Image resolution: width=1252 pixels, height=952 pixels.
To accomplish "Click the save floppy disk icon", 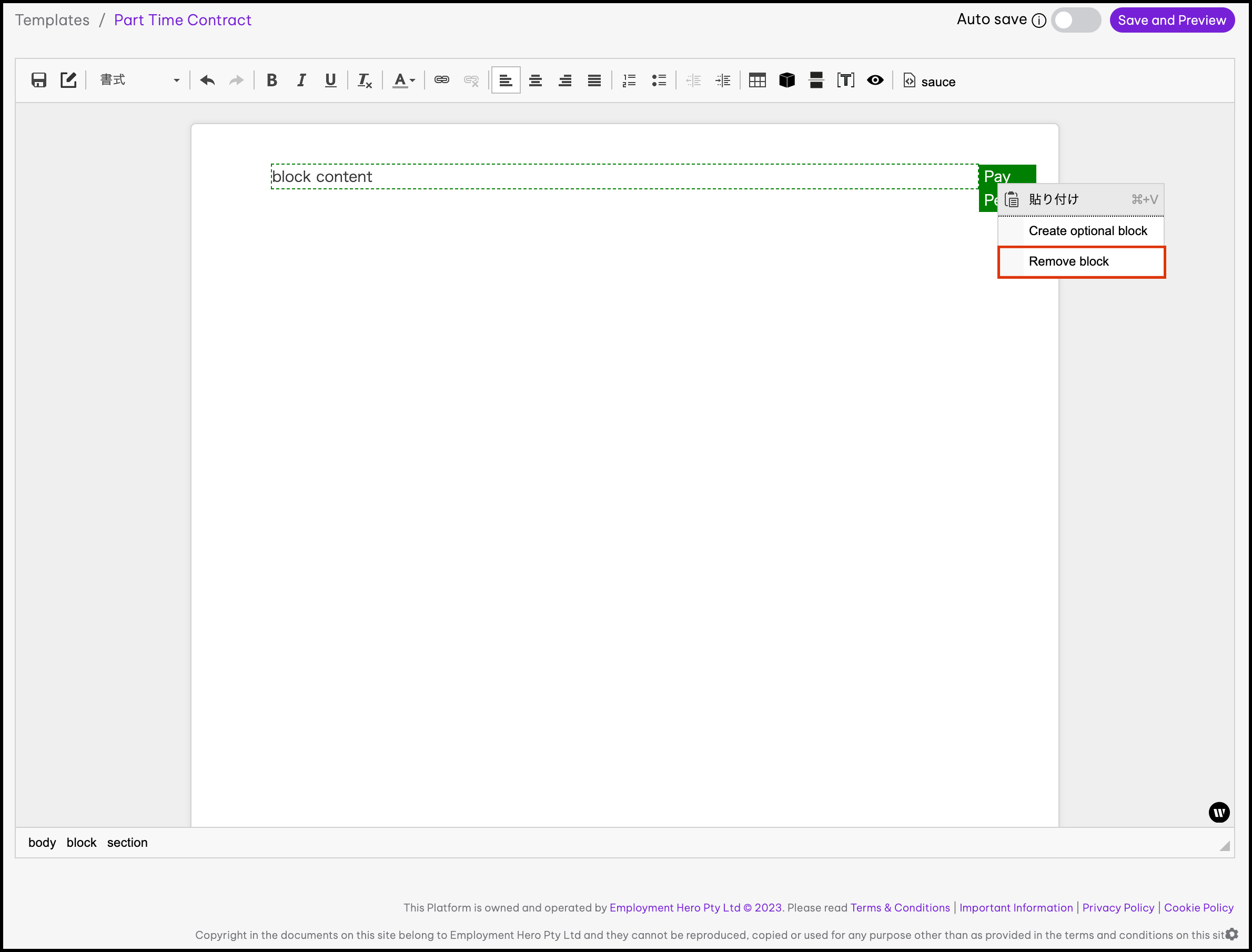I will tap(38, 80).
